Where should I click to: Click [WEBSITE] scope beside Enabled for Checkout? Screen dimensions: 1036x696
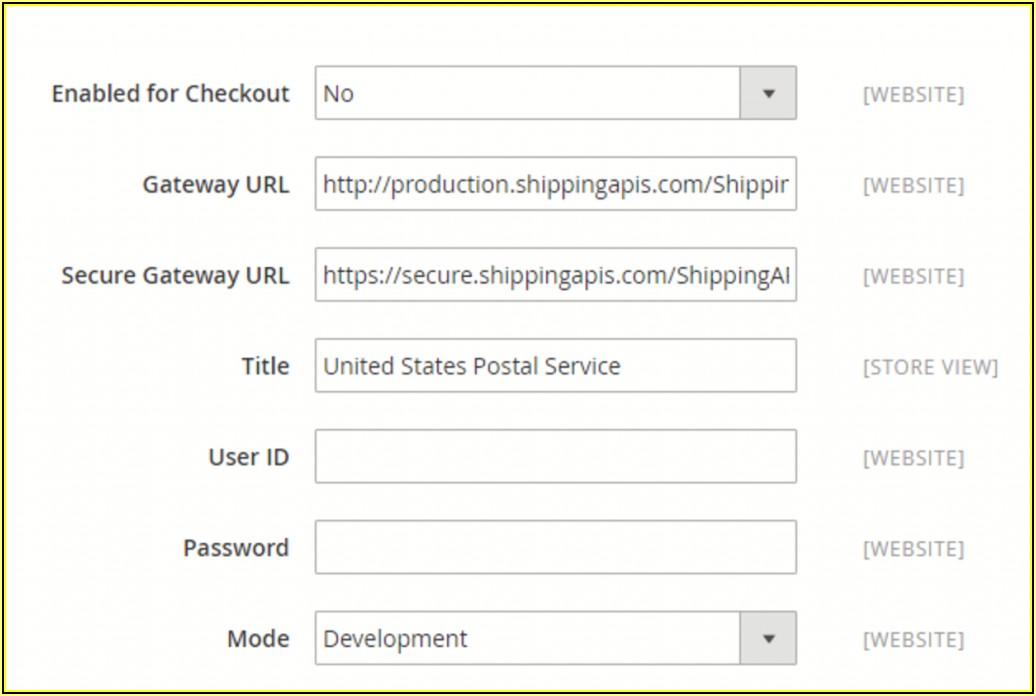(913, 95)
